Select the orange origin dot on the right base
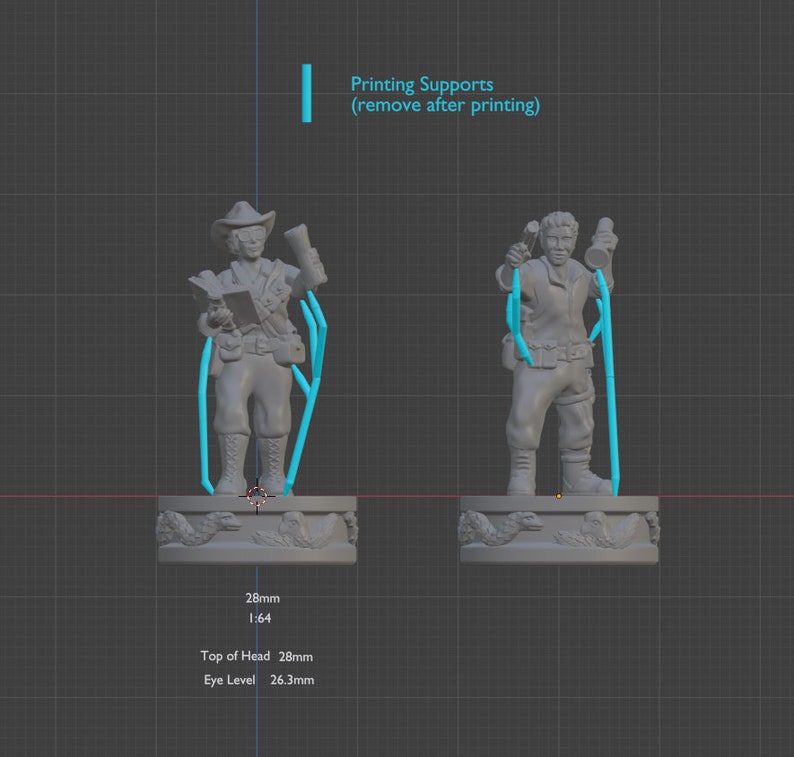 tap(559, 496)
